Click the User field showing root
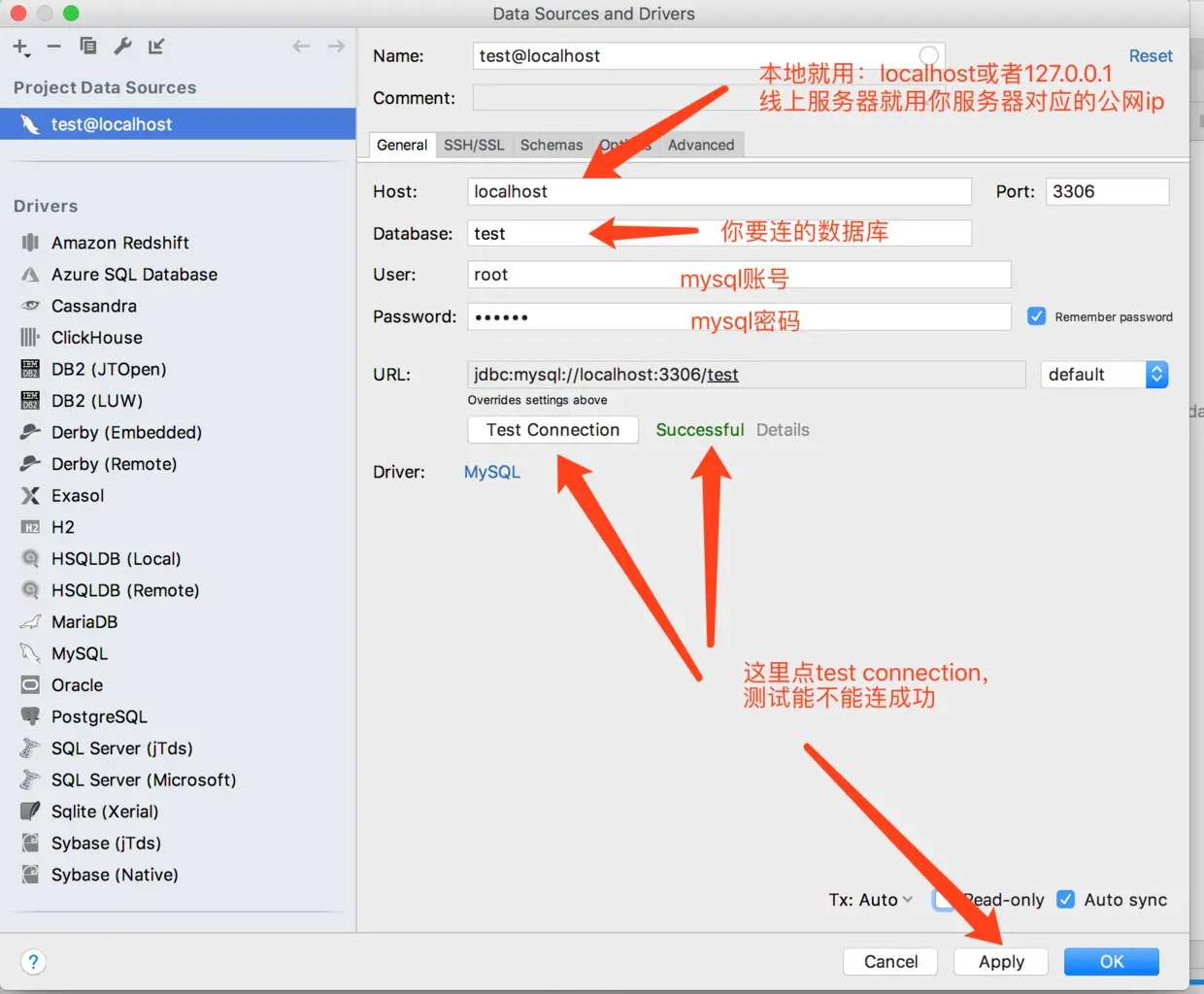The height and width of the screenshot is (994, 1204). pos(739,275)
